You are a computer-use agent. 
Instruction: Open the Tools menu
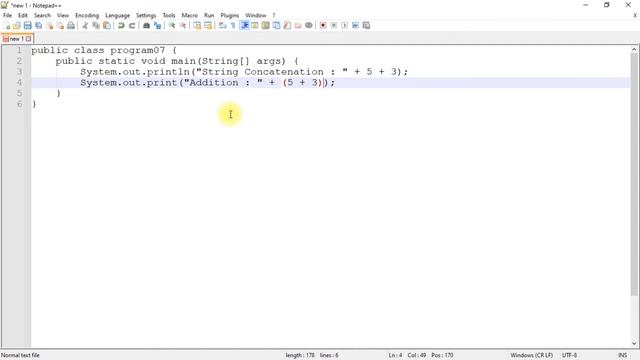pyautogui.click(x=169, y=16)
